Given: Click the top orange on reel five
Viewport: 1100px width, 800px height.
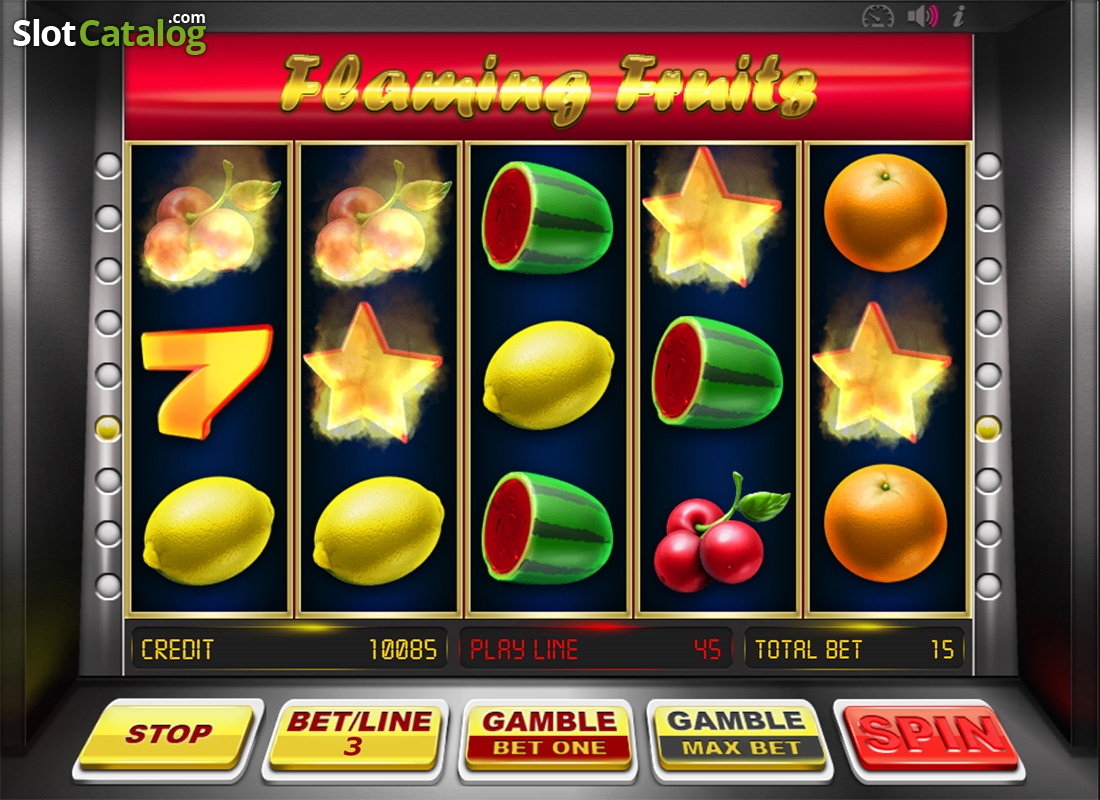Looking at the screenshot, I should click(x=885, y=213).
